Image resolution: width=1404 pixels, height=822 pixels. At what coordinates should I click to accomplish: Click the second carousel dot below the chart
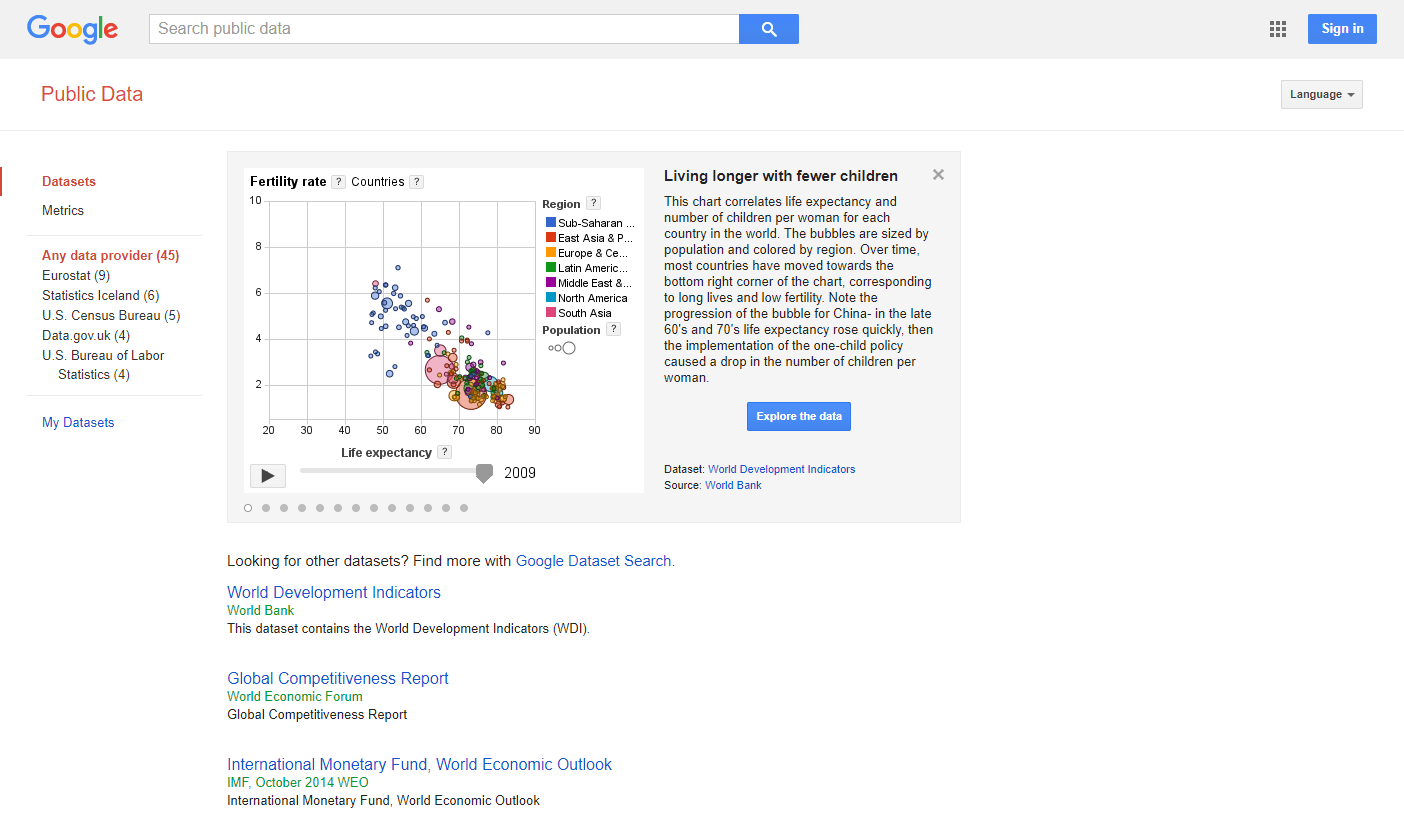[x=266, y=507]
